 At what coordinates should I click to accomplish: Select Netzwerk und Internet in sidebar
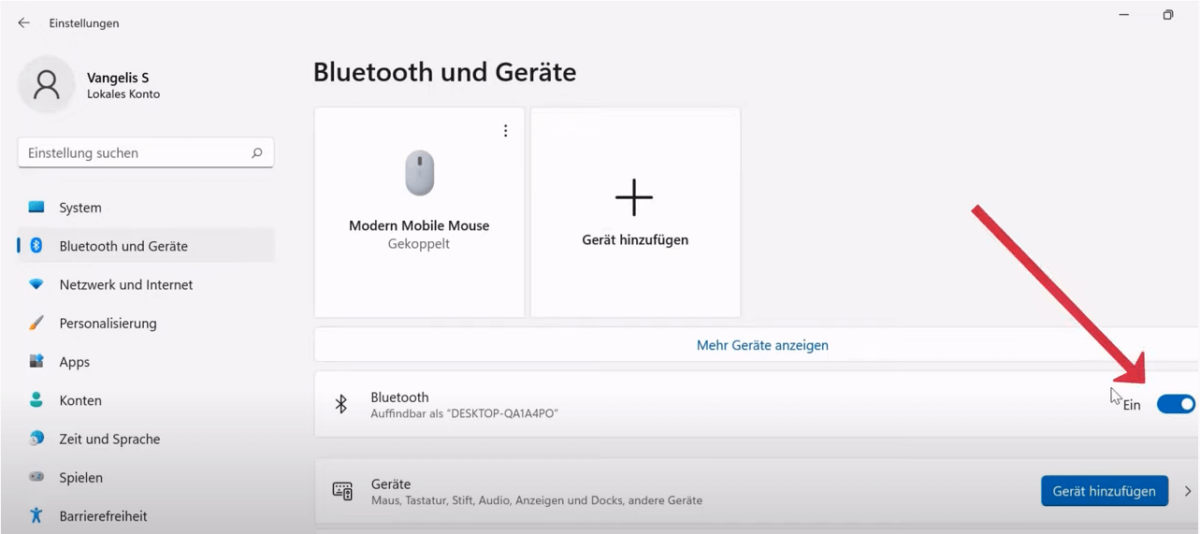click(126, 285)
